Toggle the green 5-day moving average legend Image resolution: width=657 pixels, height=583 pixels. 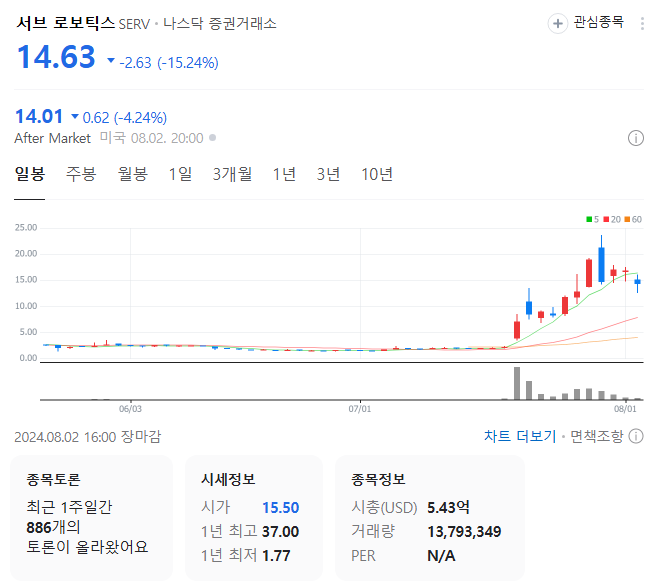(592, 219)
